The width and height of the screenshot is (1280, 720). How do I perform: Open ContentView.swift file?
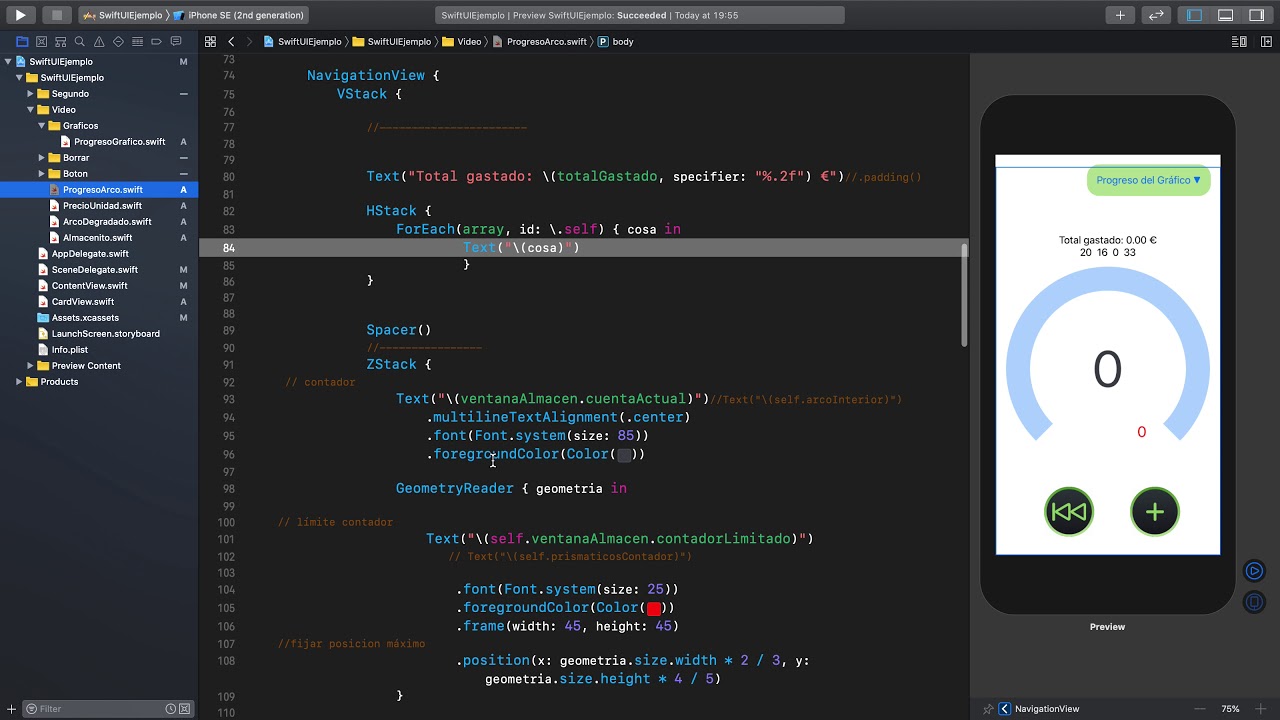(x=89, y=286)
